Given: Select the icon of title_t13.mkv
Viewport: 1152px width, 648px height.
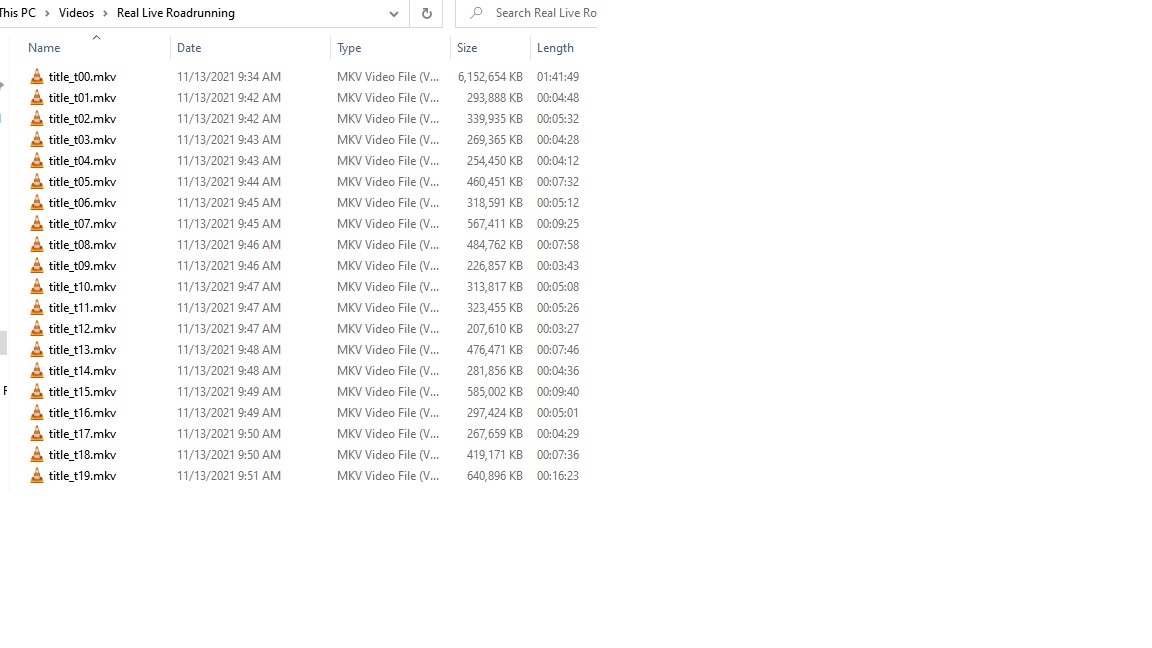Looking at the screenshot, I should click(x=37, y=350).
